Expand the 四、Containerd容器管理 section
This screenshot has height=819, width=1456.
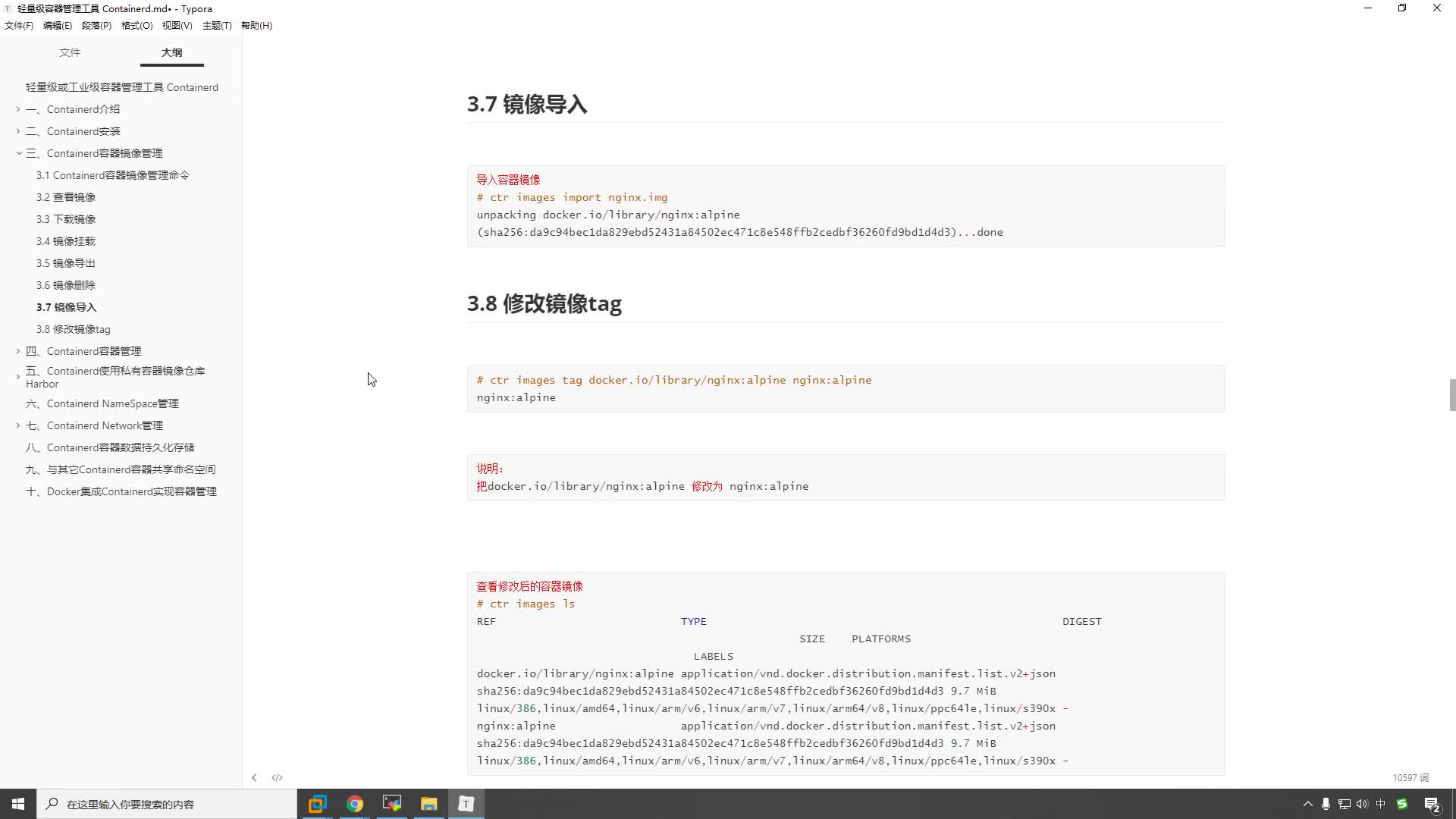(18, 351)
